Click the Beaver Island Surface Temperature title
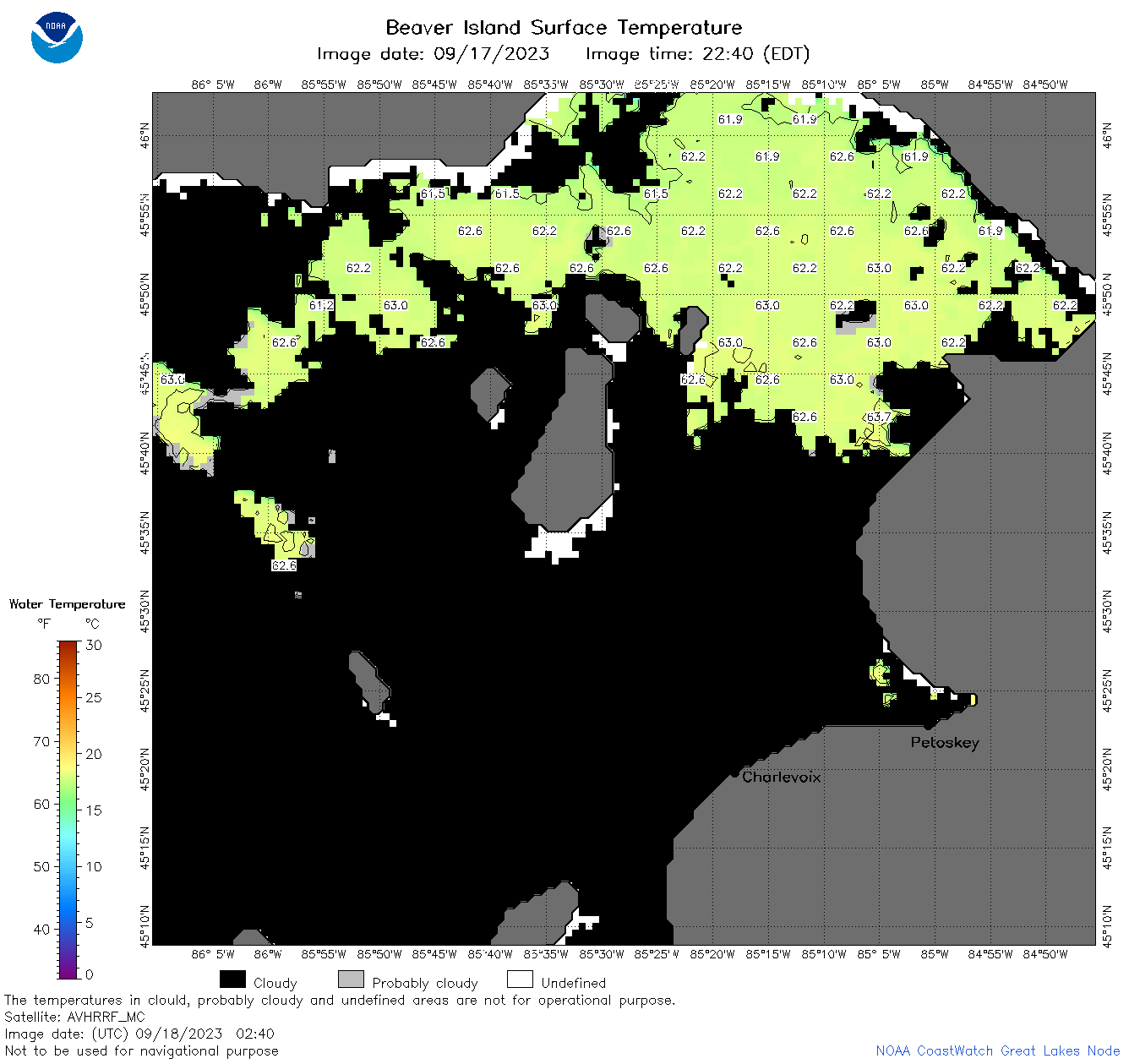The height and width of the screenshot is (1064, 1129). [x=564, y=27]
